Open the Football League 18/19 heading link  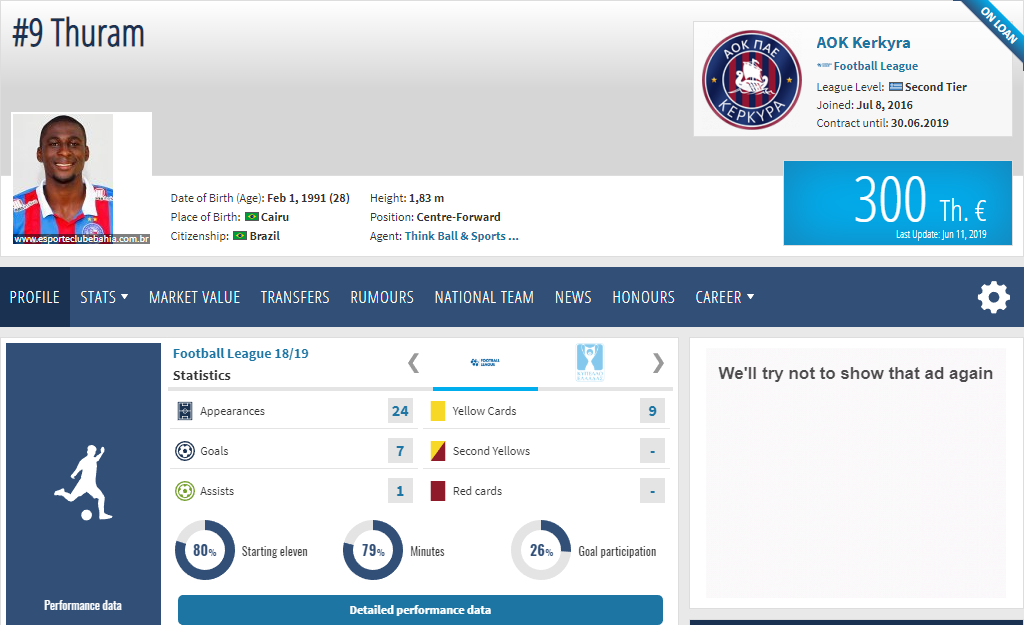coord(240,353)
